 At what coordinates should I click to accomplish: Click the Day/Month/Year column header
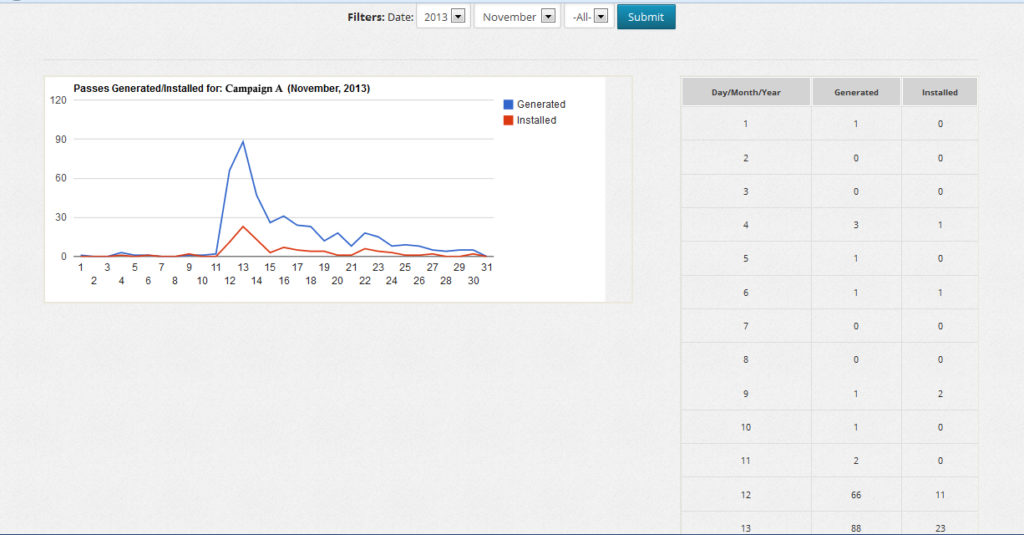click(746, 92)
